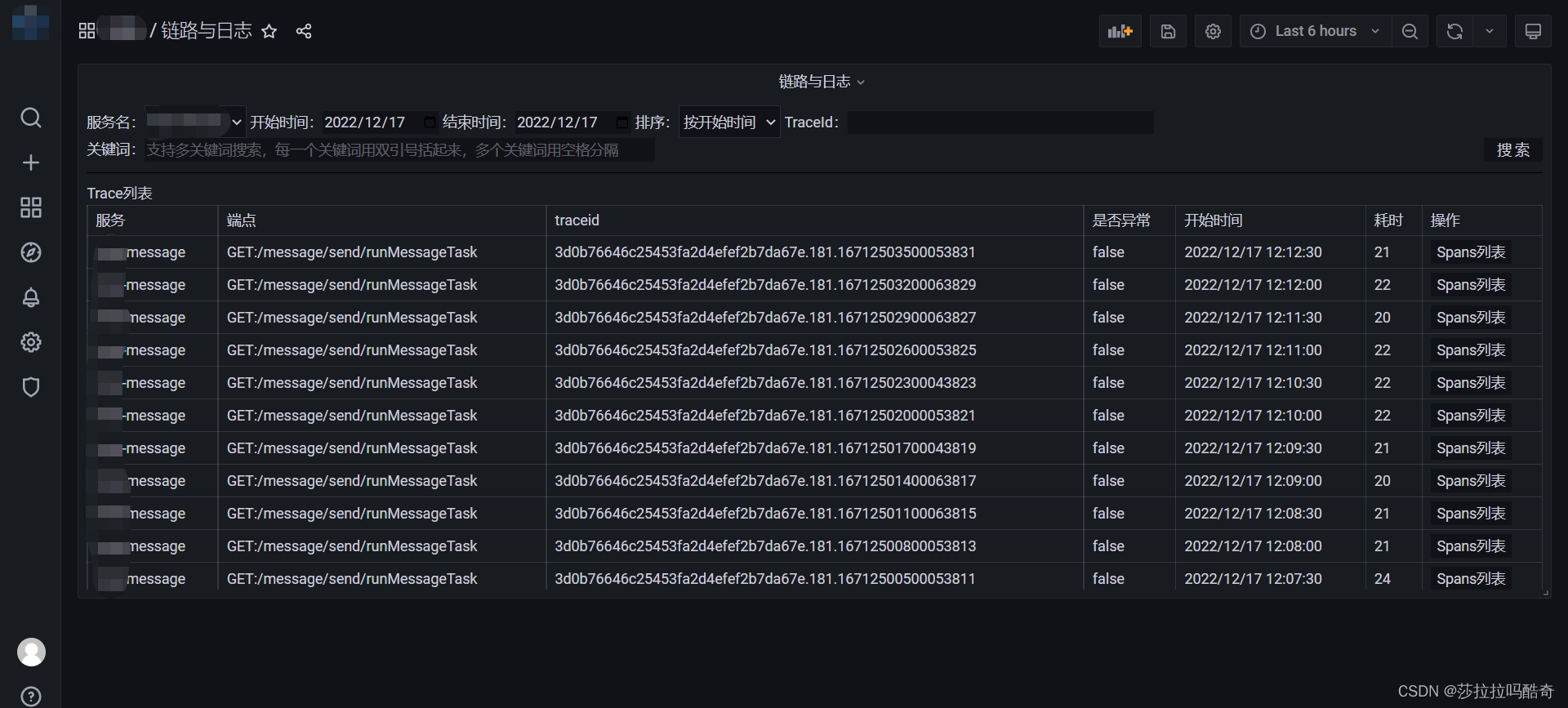The image size is (1568, 708).
Task: Click the Create plus icon in sidebar
Action: click(31, 163)
